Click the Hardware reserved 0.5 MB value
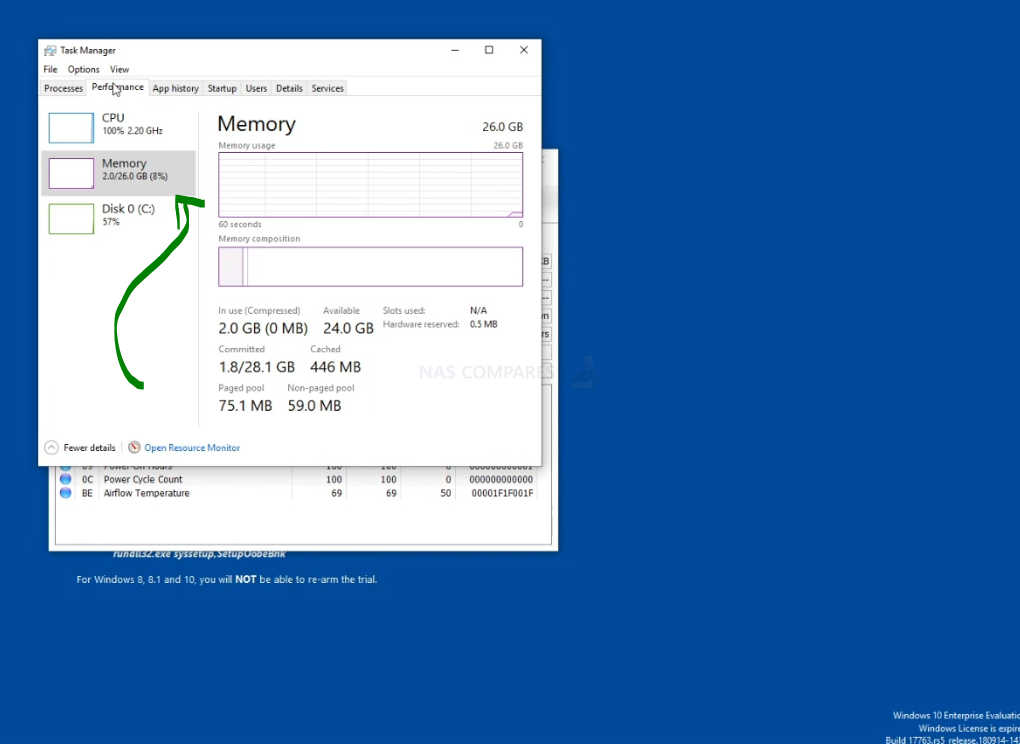The image size is (1020, 744). [x=483, y=324]
